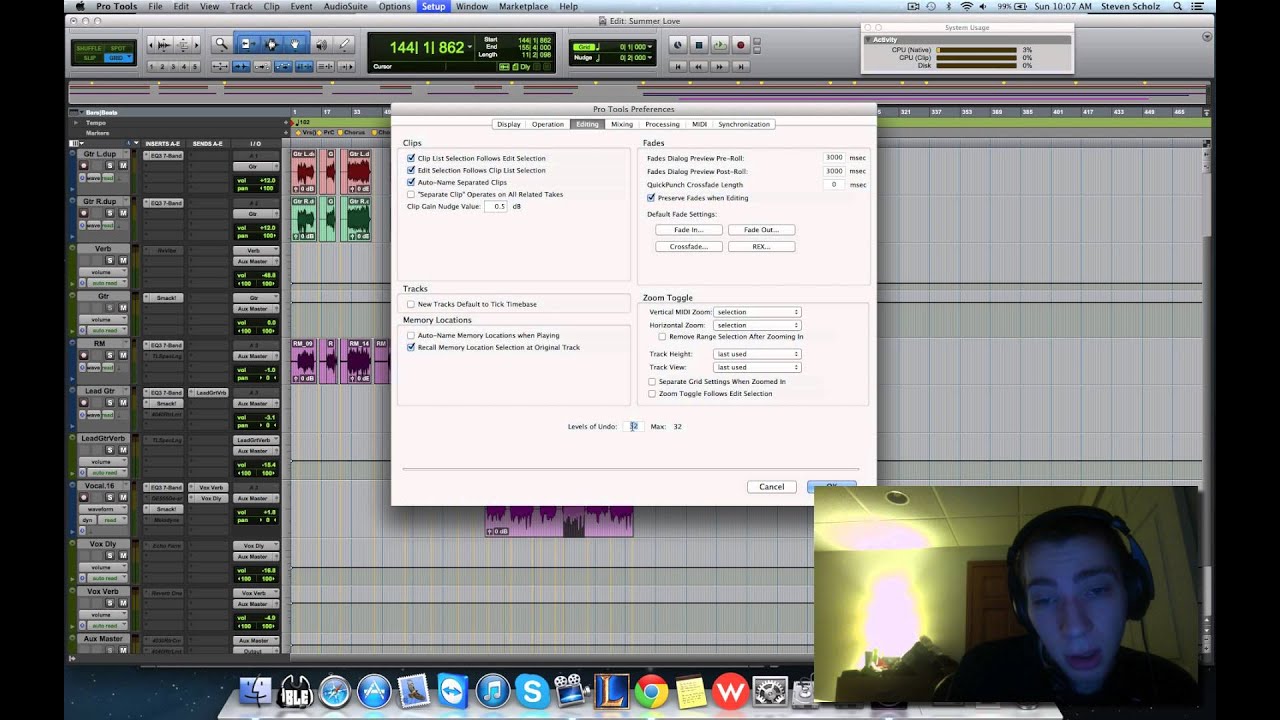Select the Grabber hand tool
The width and height of the screenshot is (1280, 720).
(295, 44)
